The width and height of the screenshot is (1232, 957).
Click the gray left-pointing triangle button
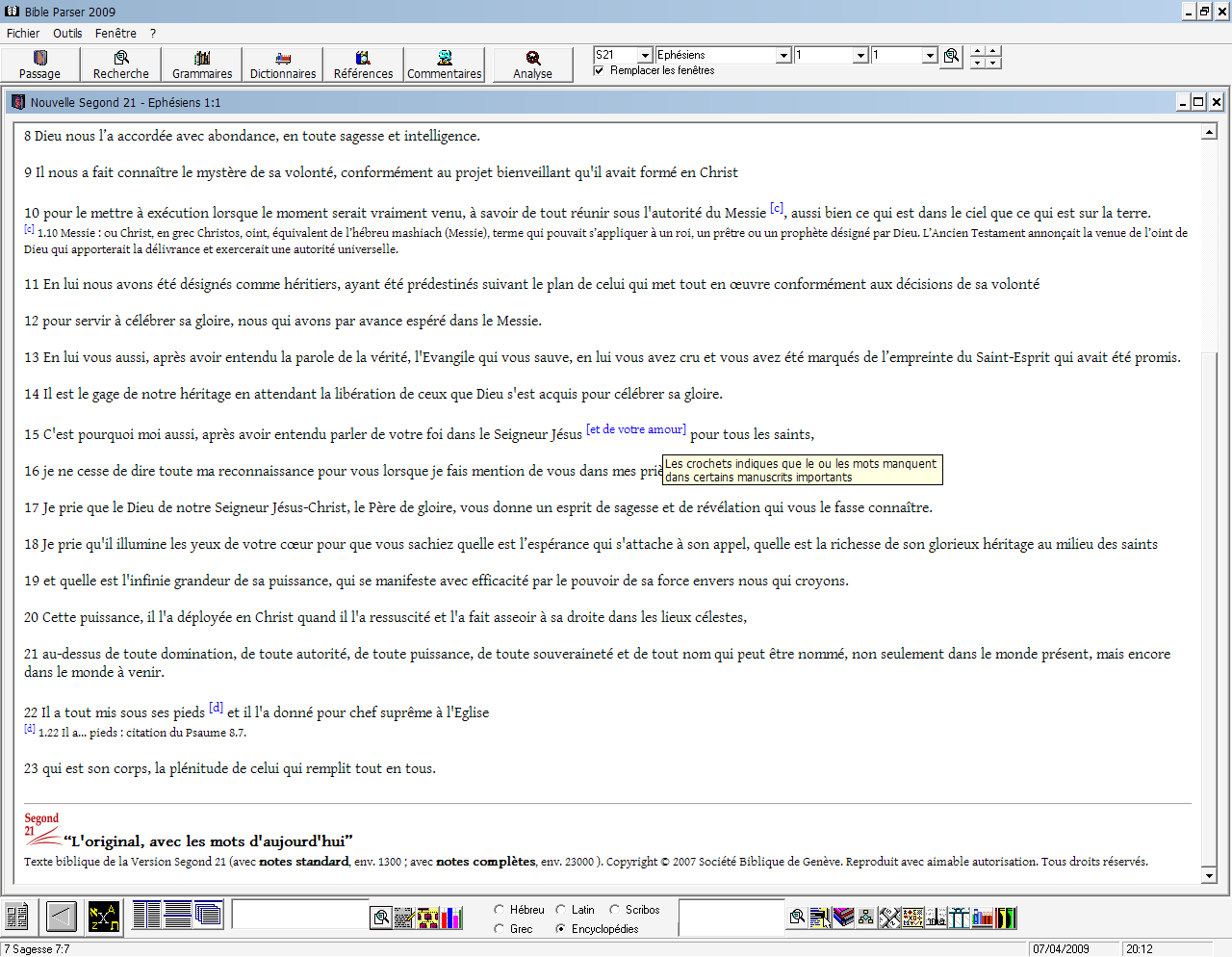pyautogui.click(x=62, y=916)
